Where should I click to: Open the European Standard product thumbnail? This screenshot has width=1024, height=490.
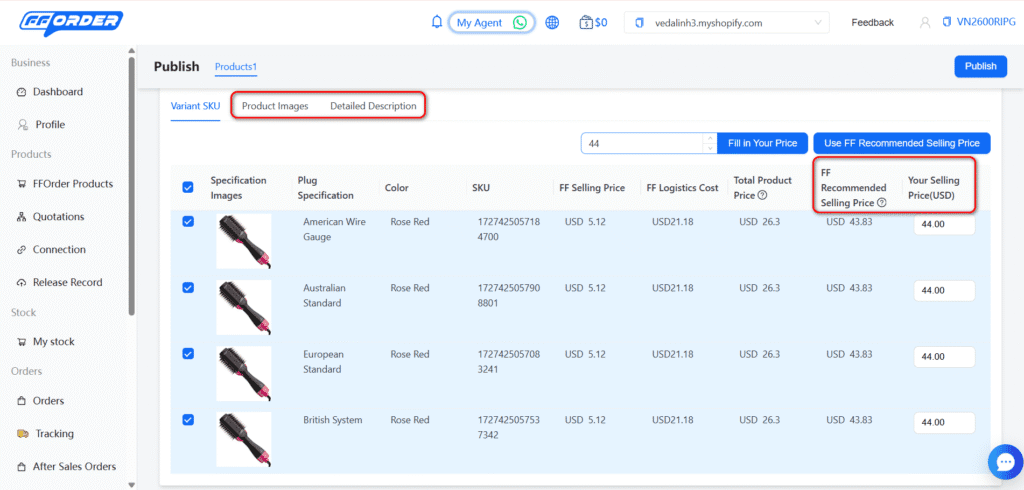(x=244, y=373)
